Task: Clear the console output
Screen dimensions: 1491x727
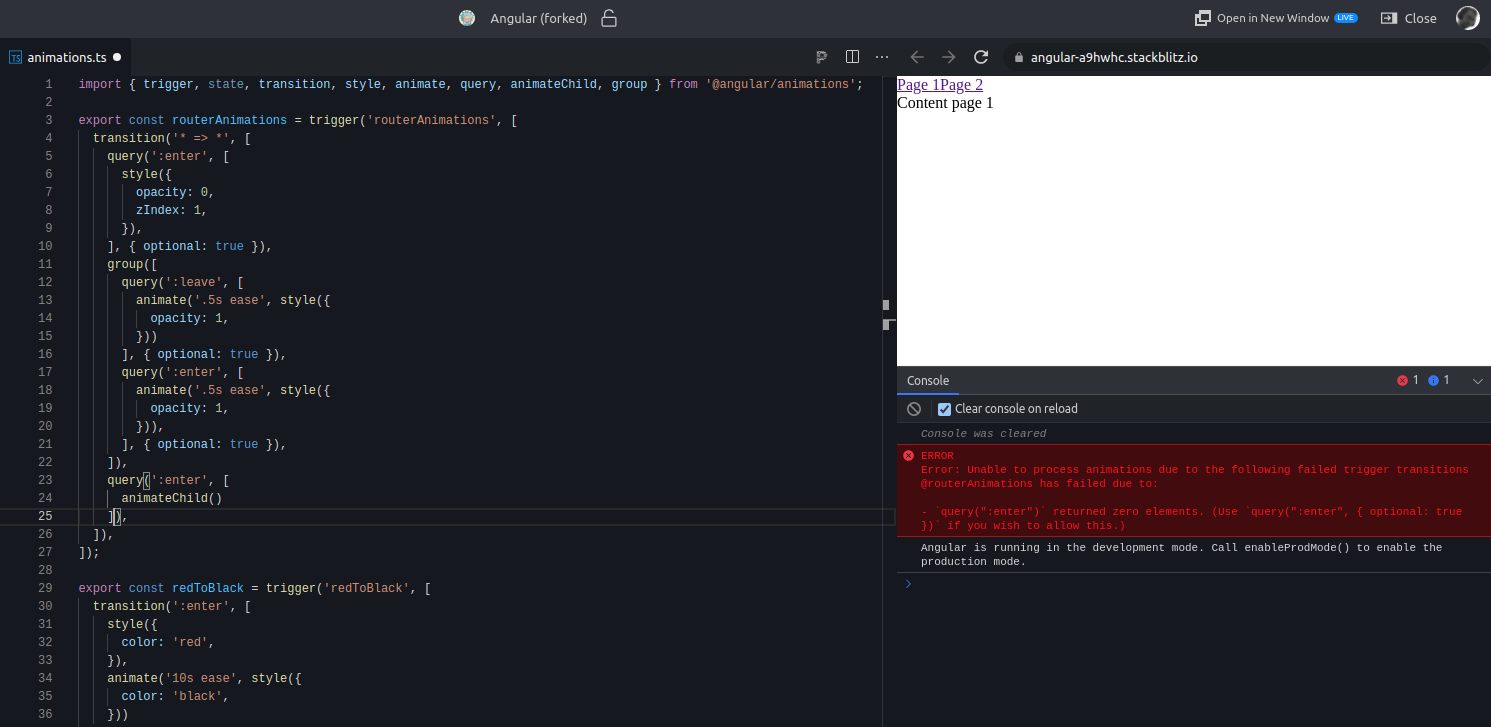Action: tap(913, 408)
